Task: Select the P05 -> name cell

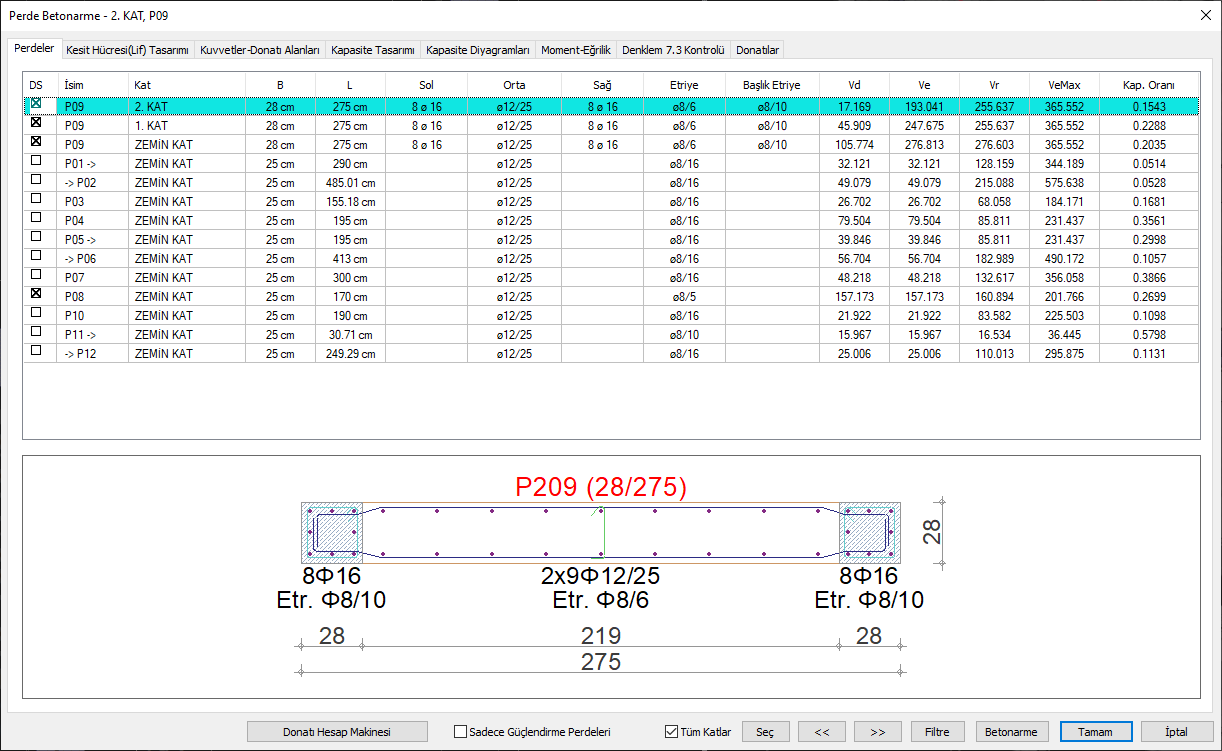Action: click(x=92, y=240)
